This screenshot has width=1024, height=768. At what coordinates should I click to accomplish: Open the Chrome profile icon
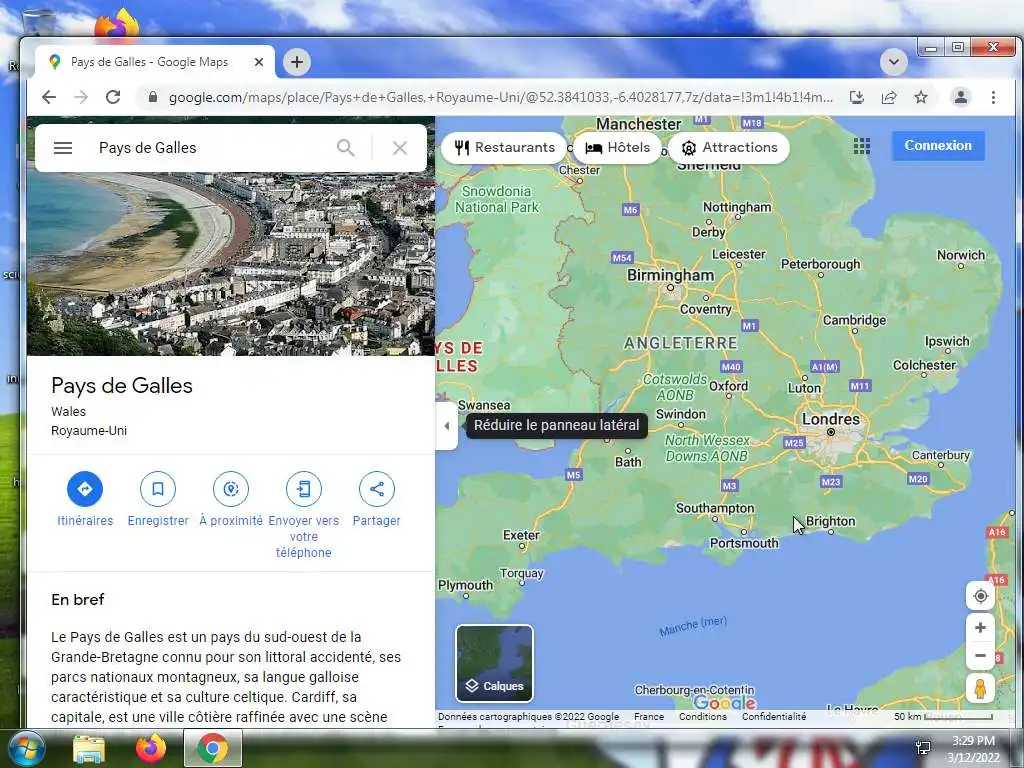pyautogui.click(x=961, y=97)
